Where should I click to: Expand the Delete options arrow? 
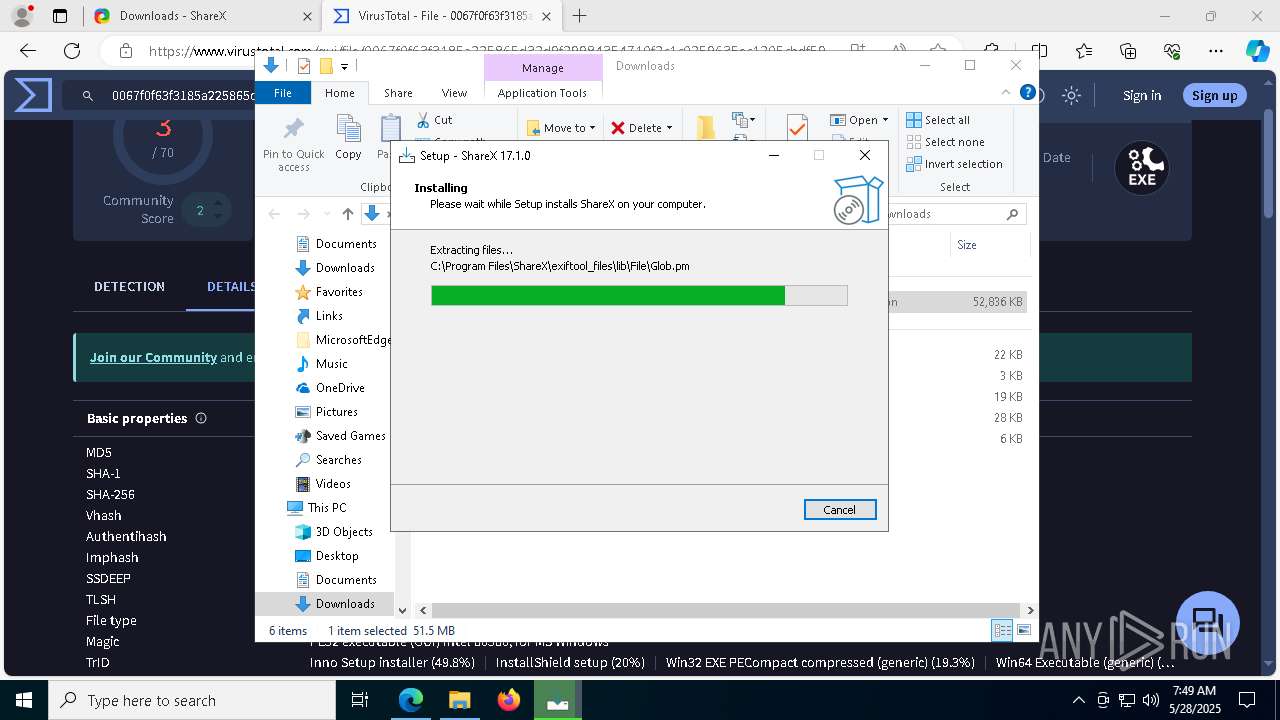[x=669, y=128]
